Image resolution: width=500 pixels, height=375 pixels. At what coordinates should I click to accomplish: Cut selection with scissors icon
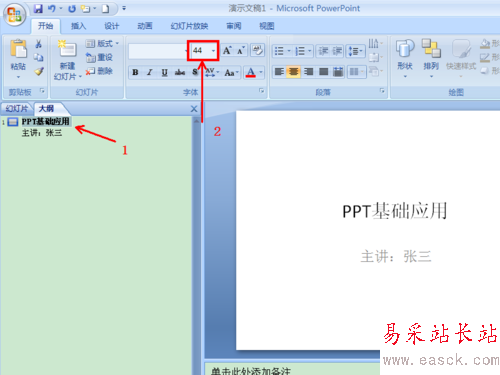tap(38, 44)
